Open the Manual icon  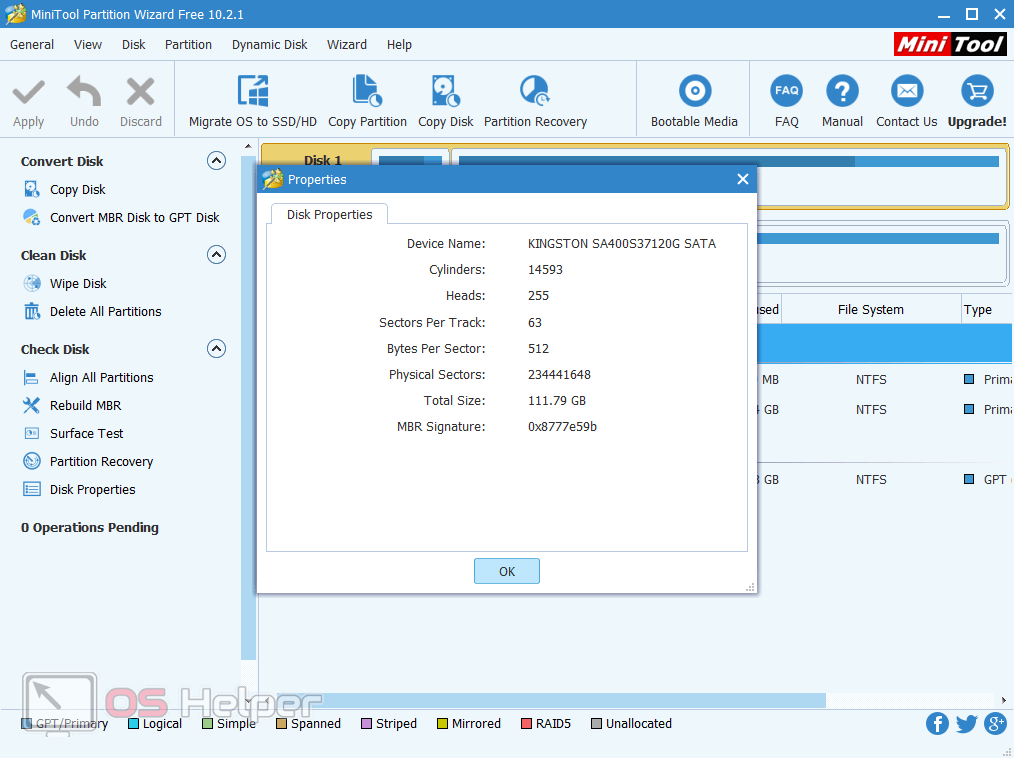[x=842, y=92]
